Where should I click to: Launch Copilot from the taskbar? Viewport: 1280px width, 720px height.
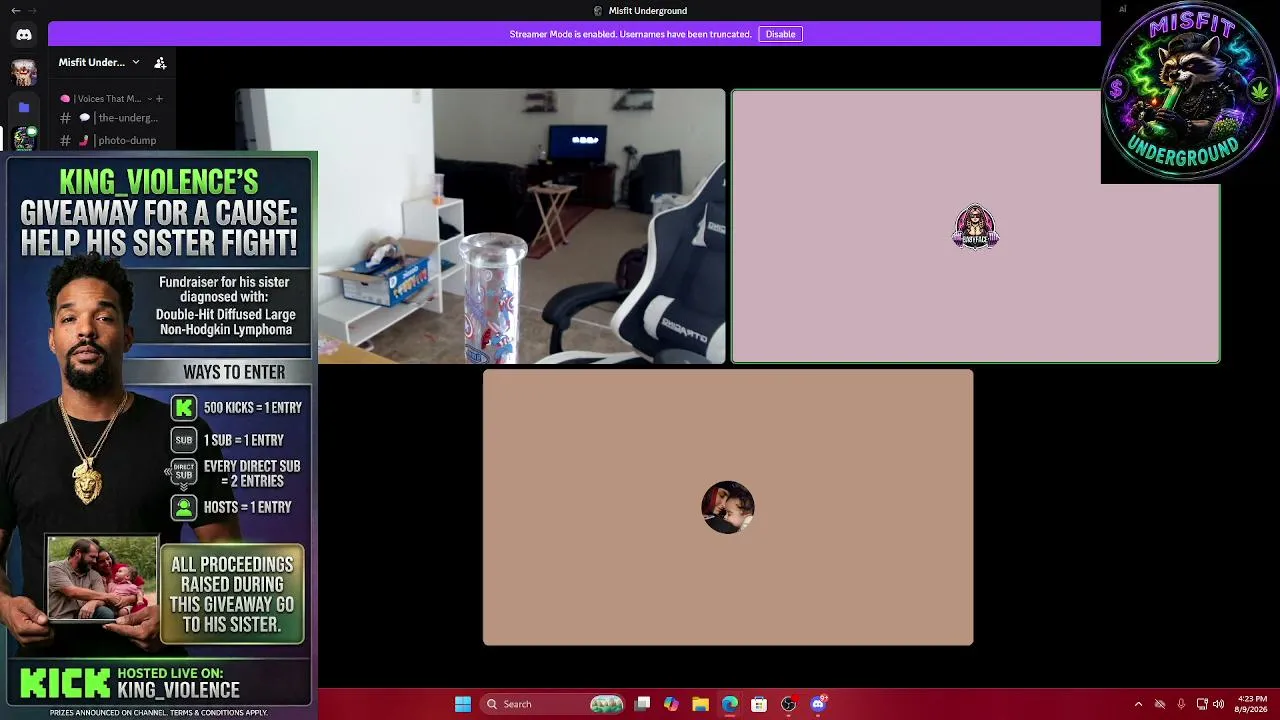[x=671, y=704]
